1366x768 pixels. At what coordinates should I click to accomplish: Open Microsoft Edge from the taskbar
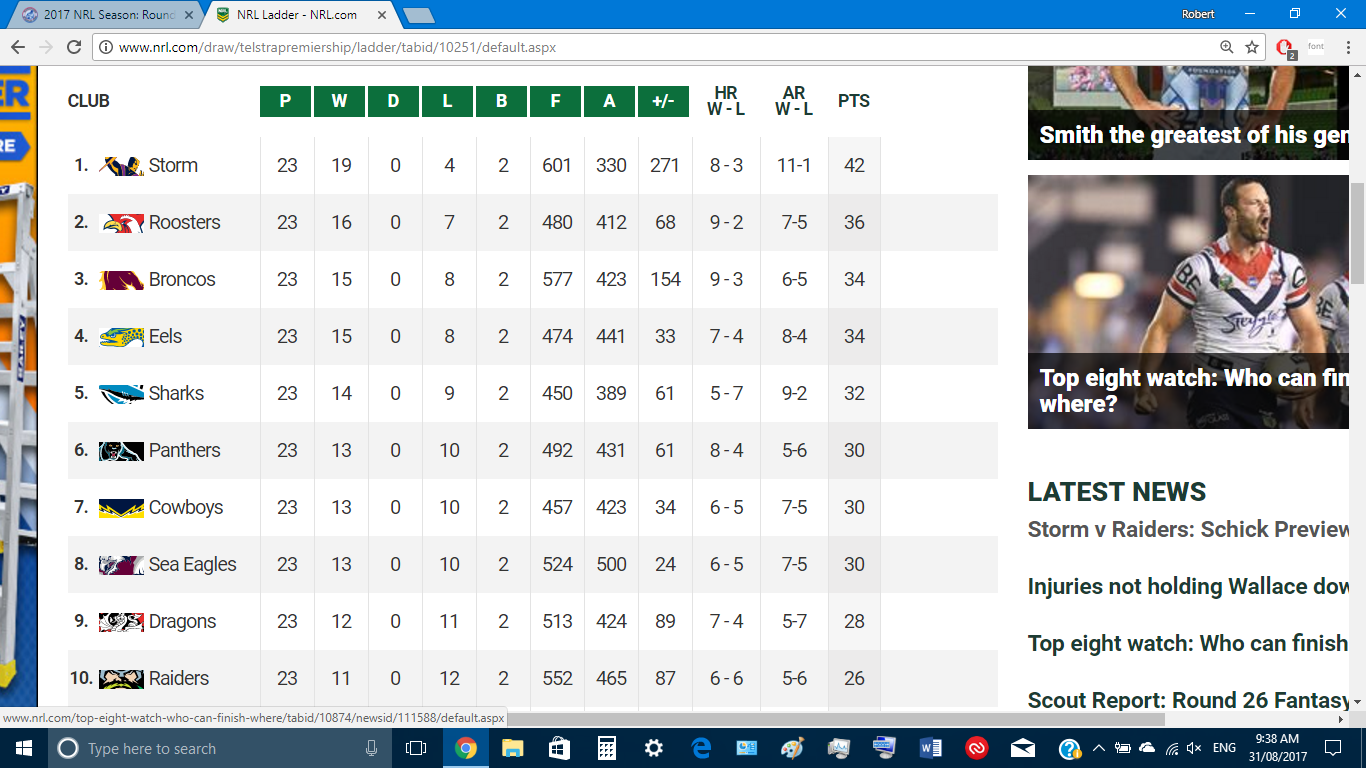tap(700, 748)
